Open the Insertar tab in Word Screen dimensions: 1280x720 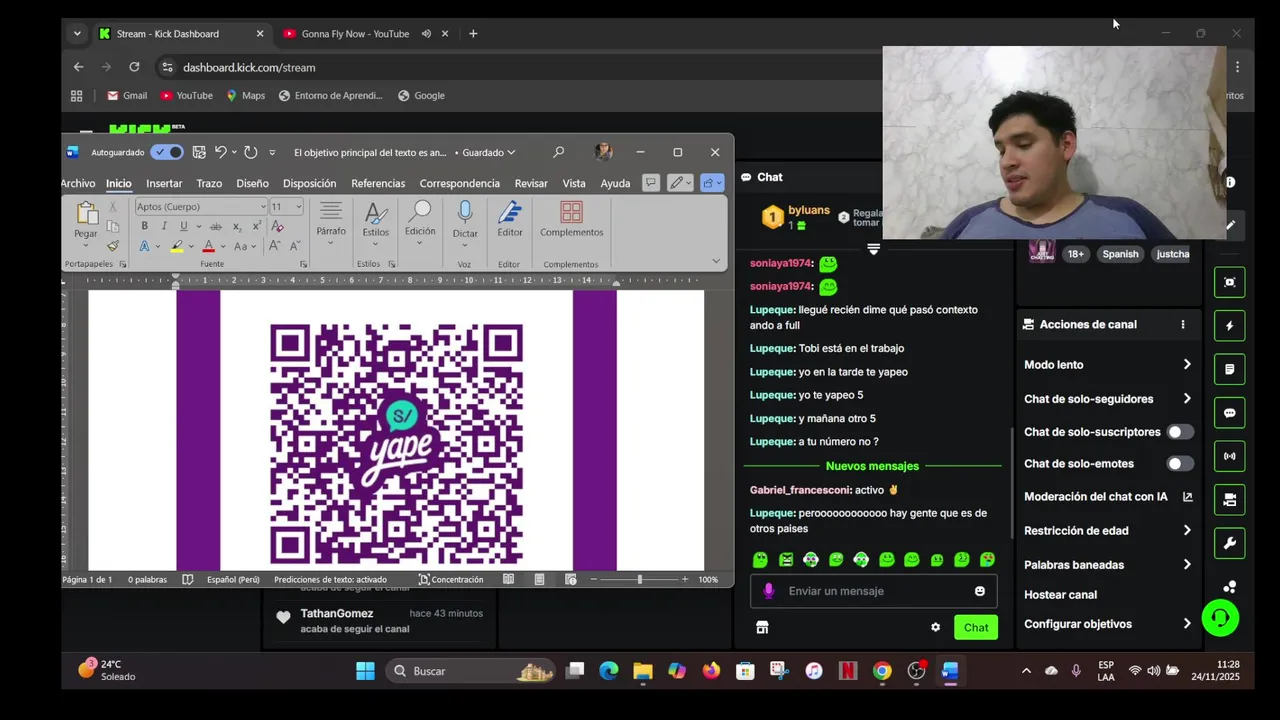(164, 183)
